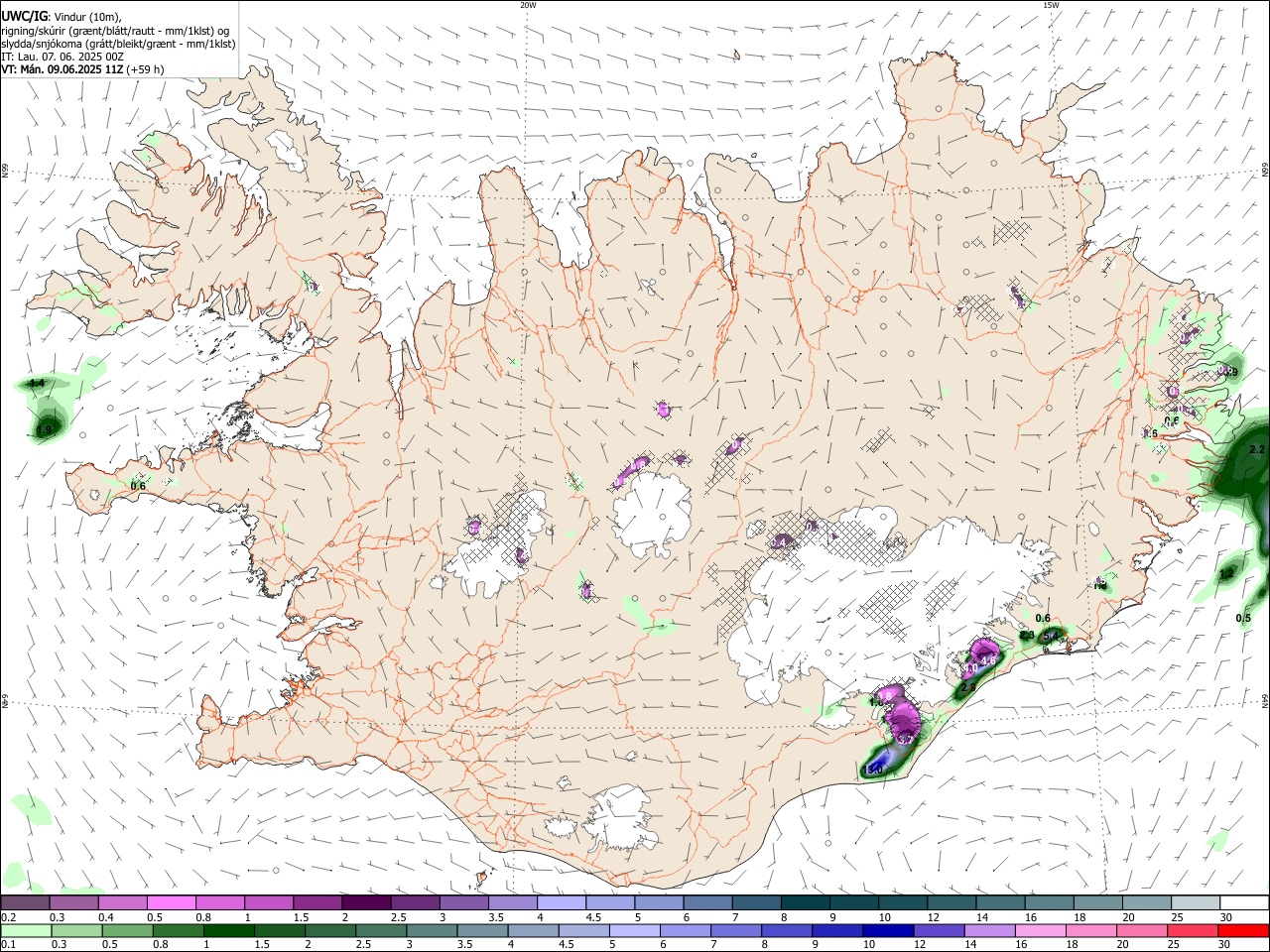The width and height of the screenshot is (1270, 952).
Task: Select the palest green swatch between 0.1 and 0.3 in the bottom row
Action: click(x=26, y=930)
